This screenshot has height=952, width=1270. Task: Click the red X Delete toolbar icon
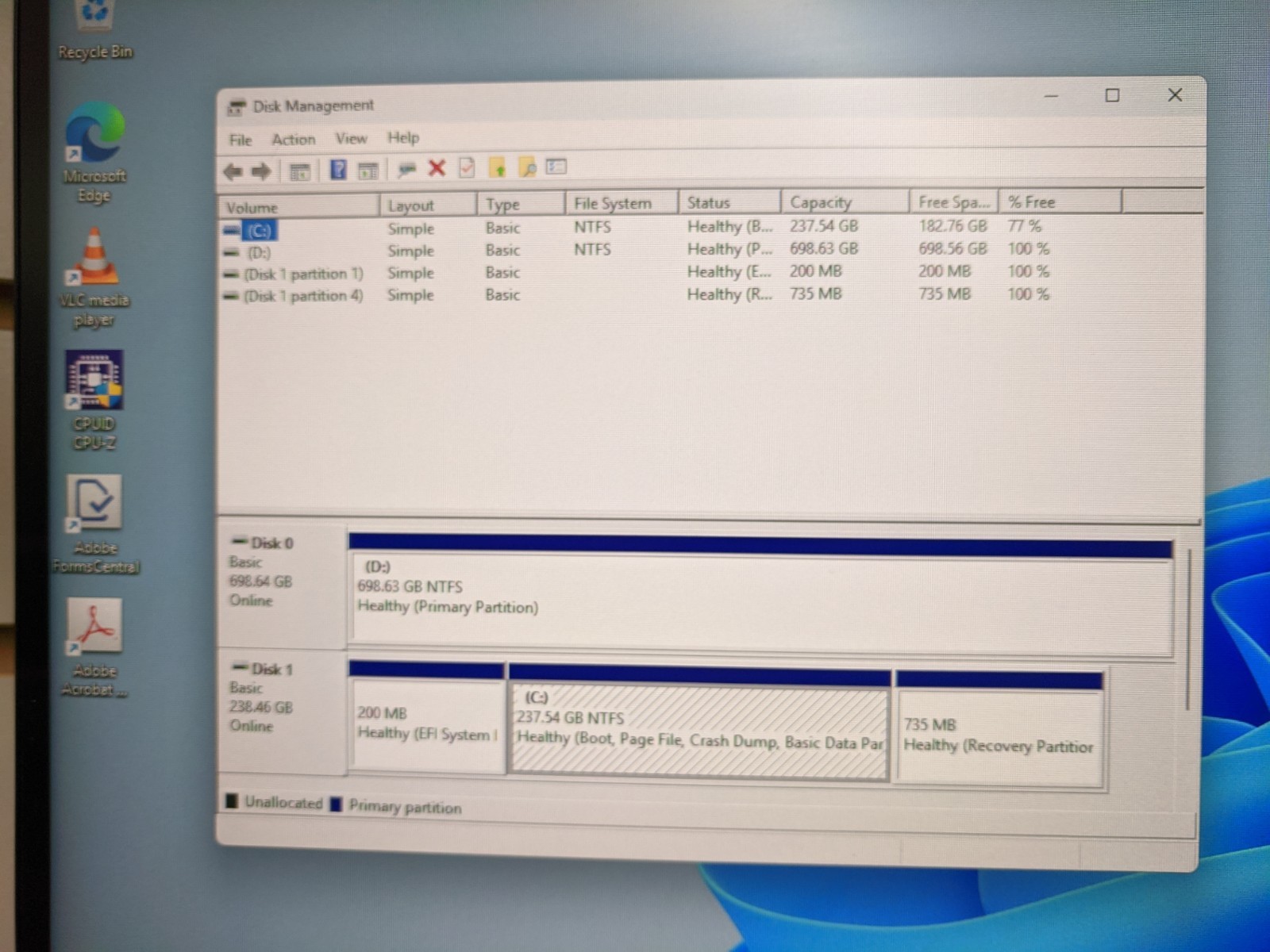tap(437, 167)
